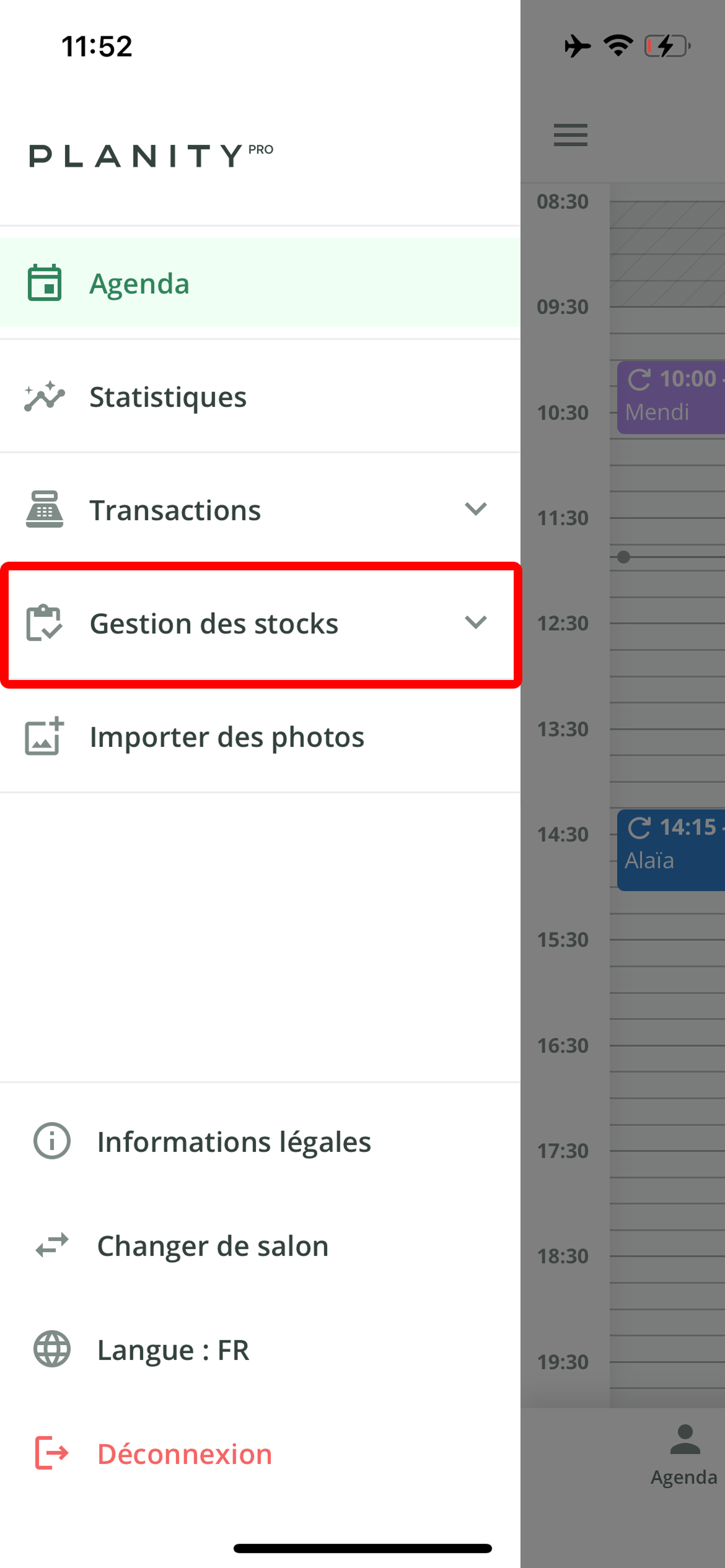This screenshot has width=725, height=1568.
Task: Open the Statistiques menu item
Action: coord(168,397)
